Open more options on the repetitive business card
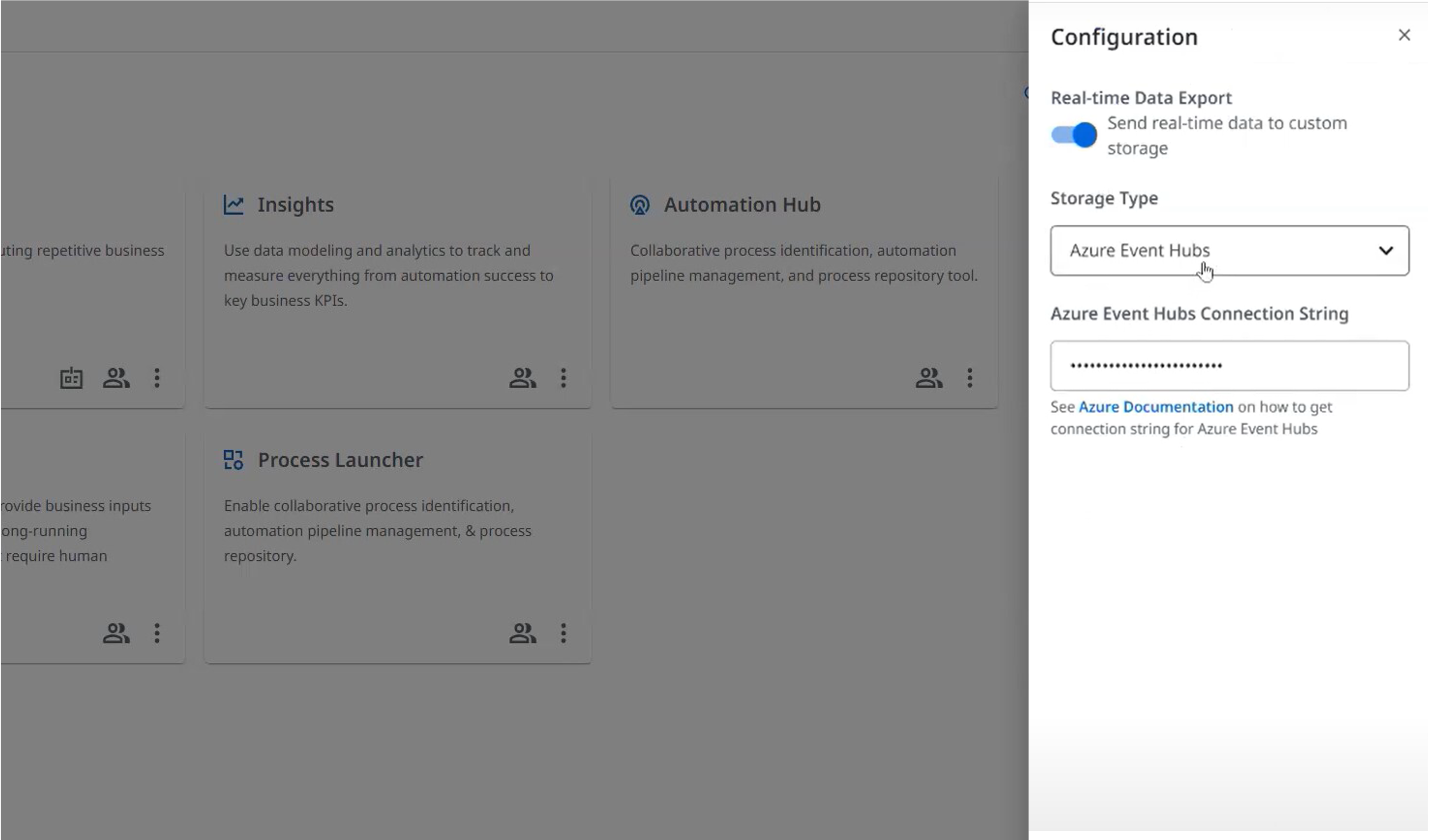Viewport: 1429px width, 840px height. click(157, 378)
